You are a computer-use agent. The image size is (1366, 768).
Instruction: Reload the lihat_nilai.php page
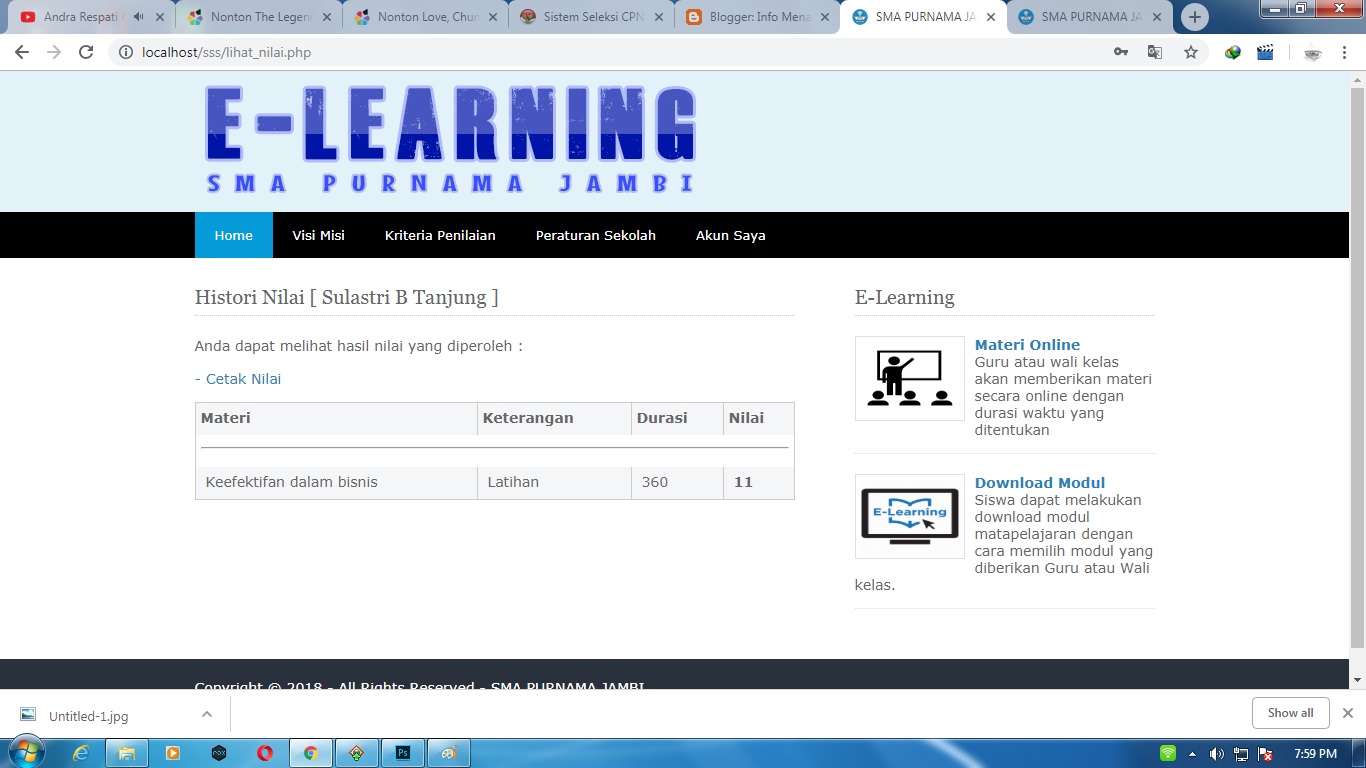[86, 51]
